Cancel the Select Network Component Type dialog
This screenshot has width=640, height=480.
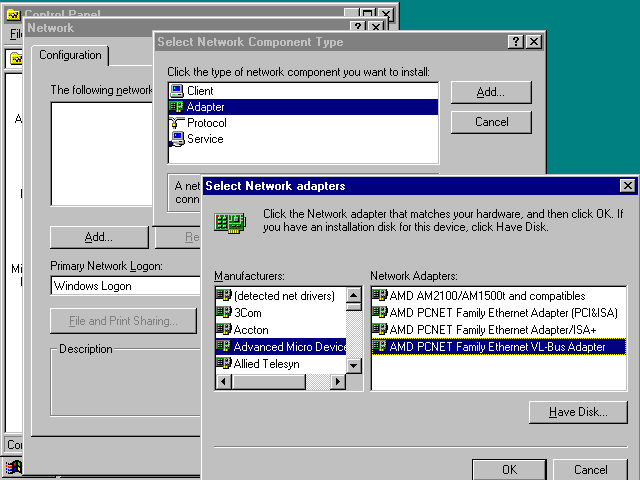[x=491, y=122]
